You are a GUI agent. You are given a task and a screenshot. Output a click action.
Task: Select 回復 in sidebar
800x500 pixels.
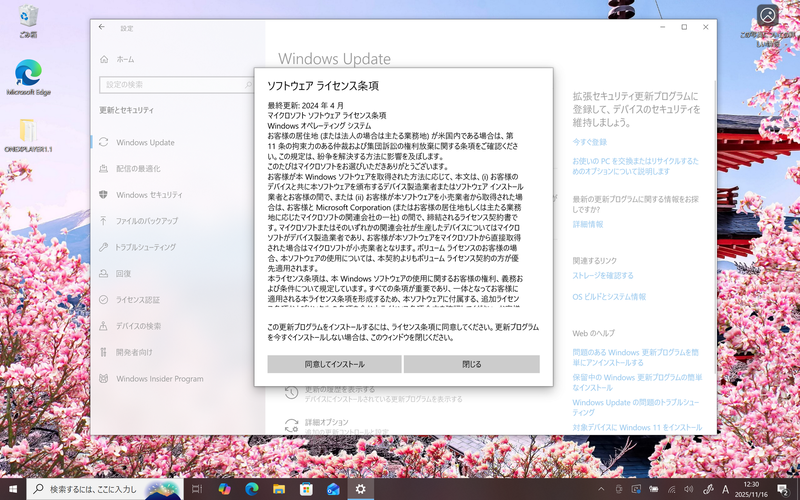click(x=123, y=273)
